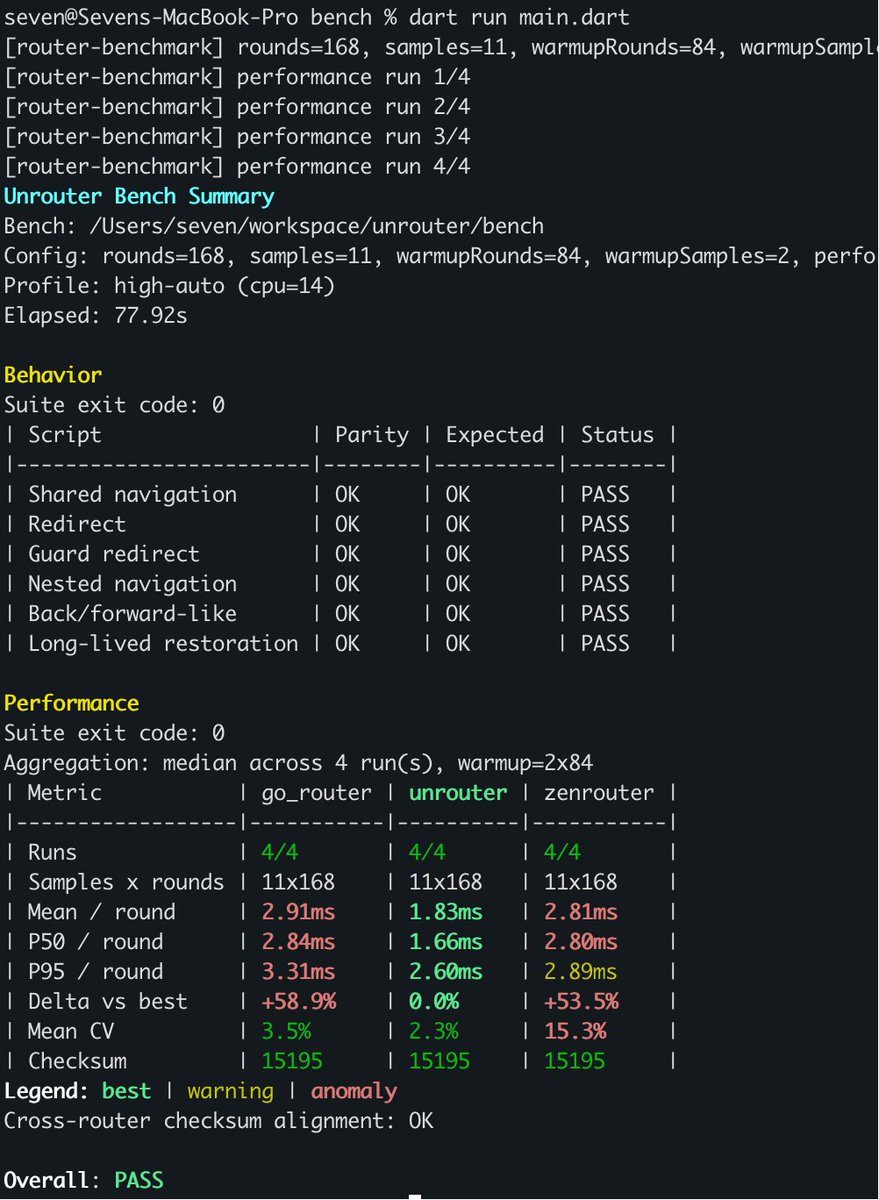Click the green Overall PASS result
The width and height of the screenshot is (879, 1200).
pos(139,1181)
